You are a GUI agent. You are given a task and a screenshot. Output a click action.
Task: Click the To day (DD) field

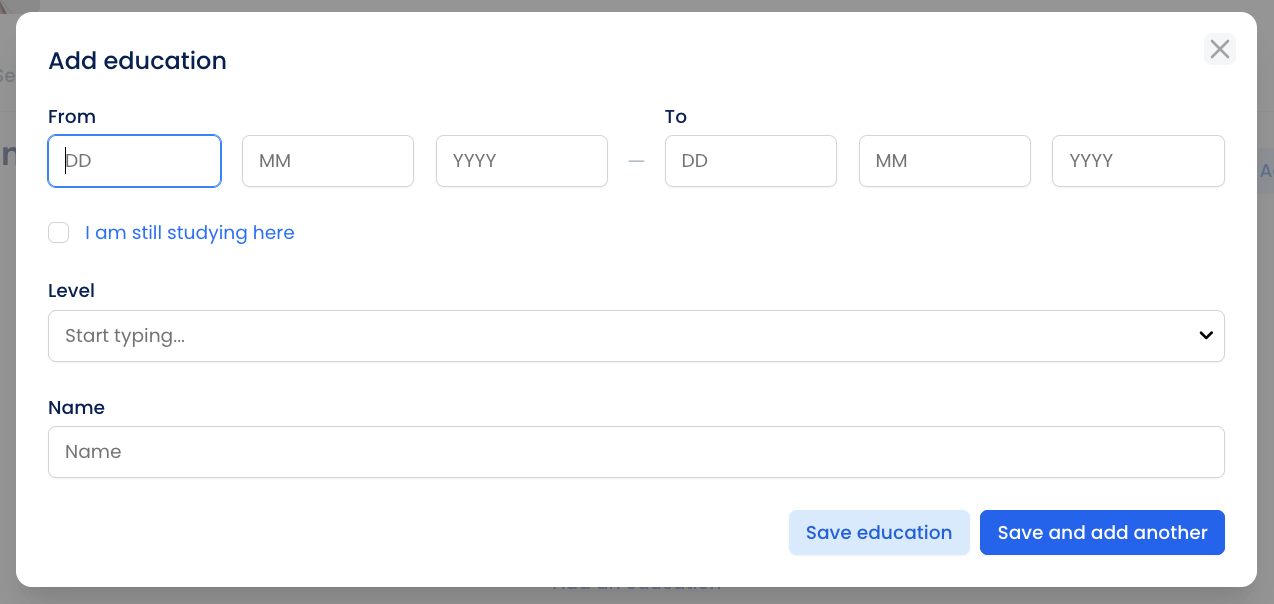point(750,161)
